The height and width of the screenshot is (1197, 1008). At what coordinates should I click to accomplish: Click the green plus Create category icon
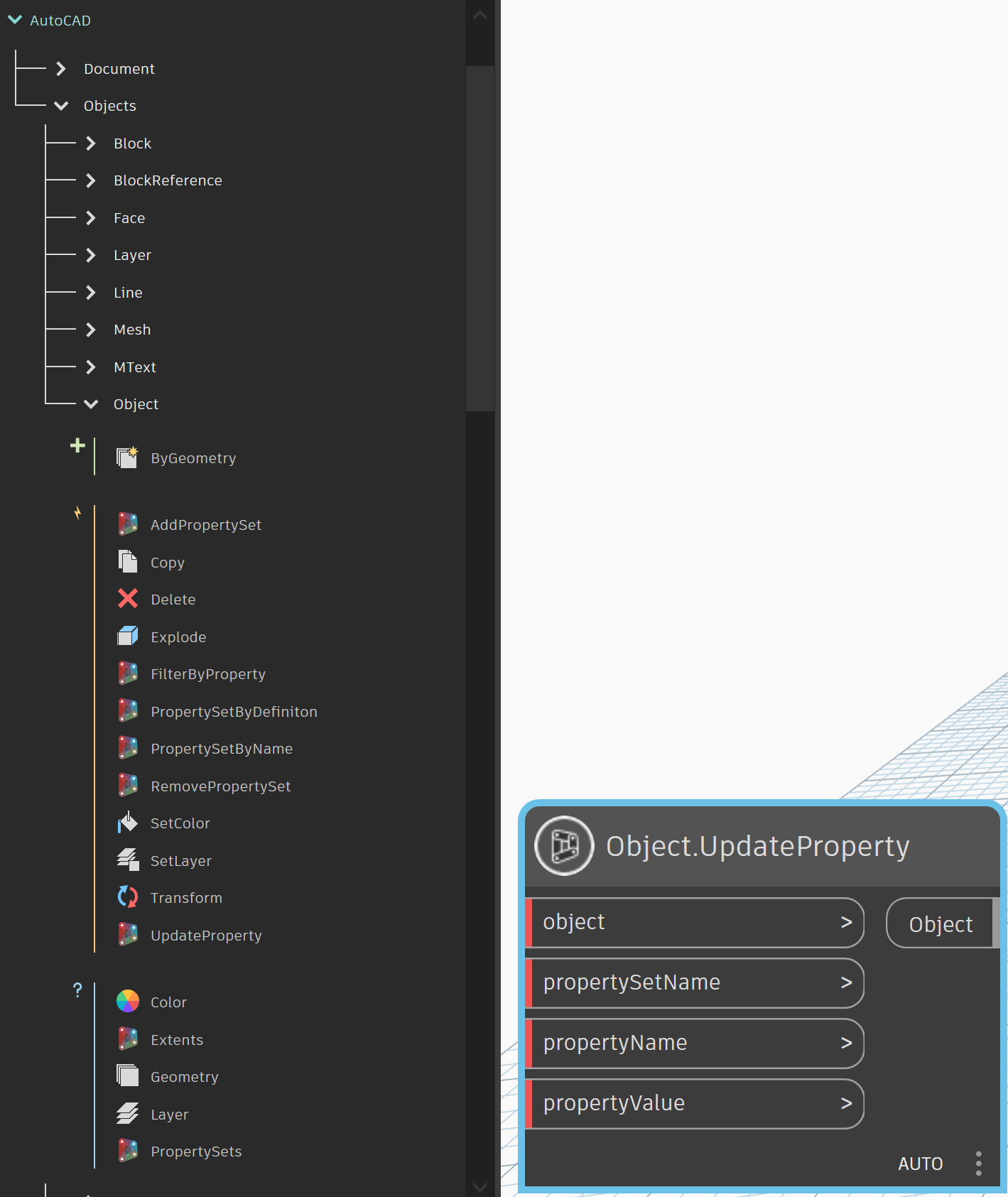(78, 445)
